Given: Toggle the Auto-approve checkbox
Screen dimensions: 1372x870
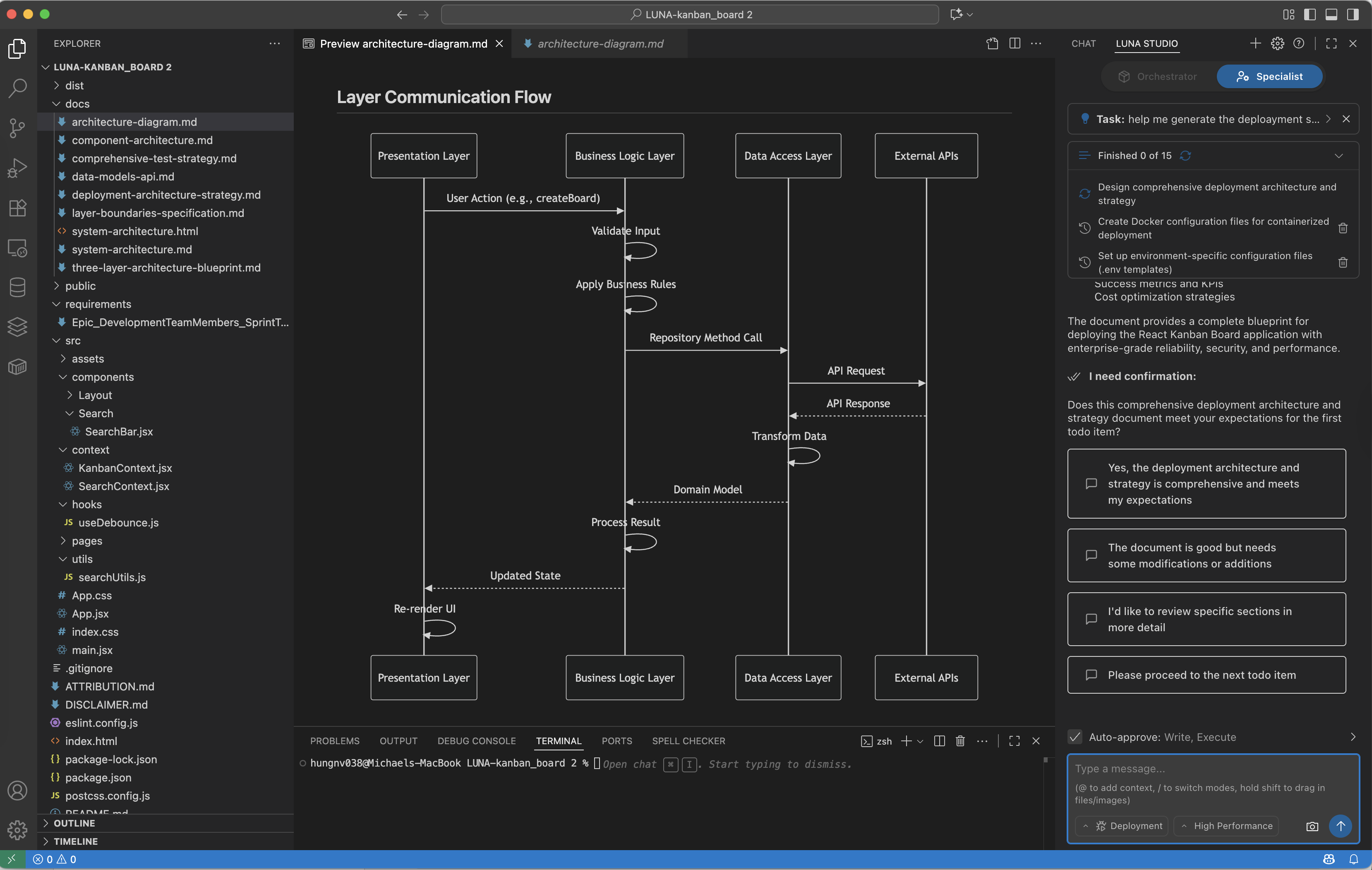Looking at the screenshot, I should (1075, 737).
